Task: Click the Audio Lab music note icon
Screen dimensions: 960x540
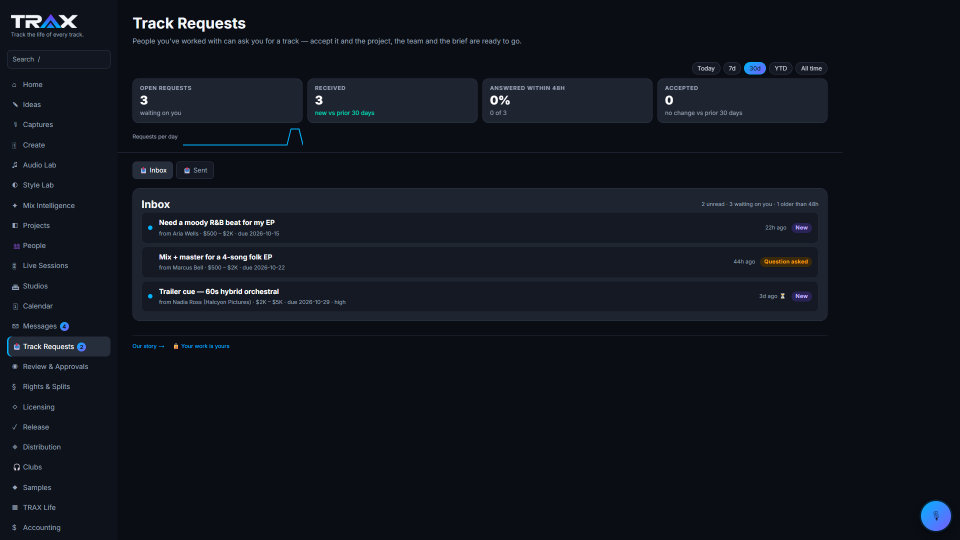Action: coord(15,165)
